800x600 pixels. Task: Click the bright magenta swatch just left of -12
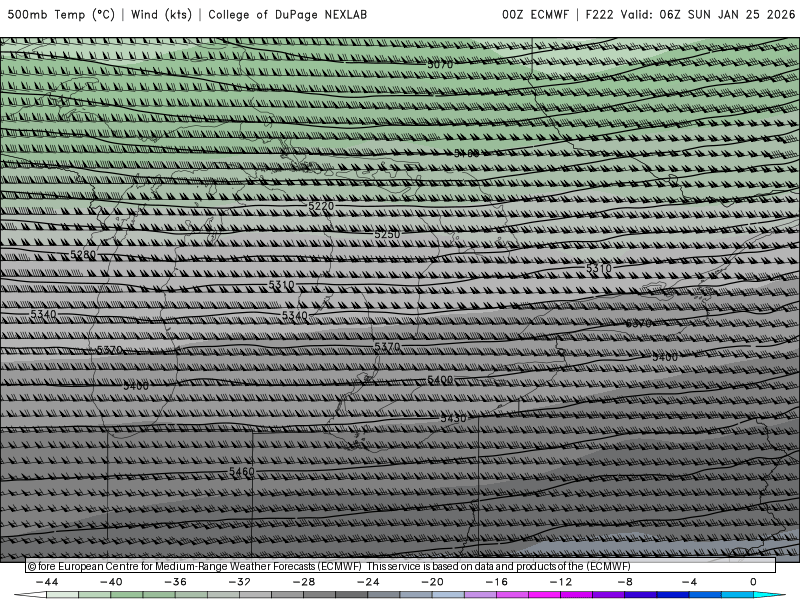[544, 595]
